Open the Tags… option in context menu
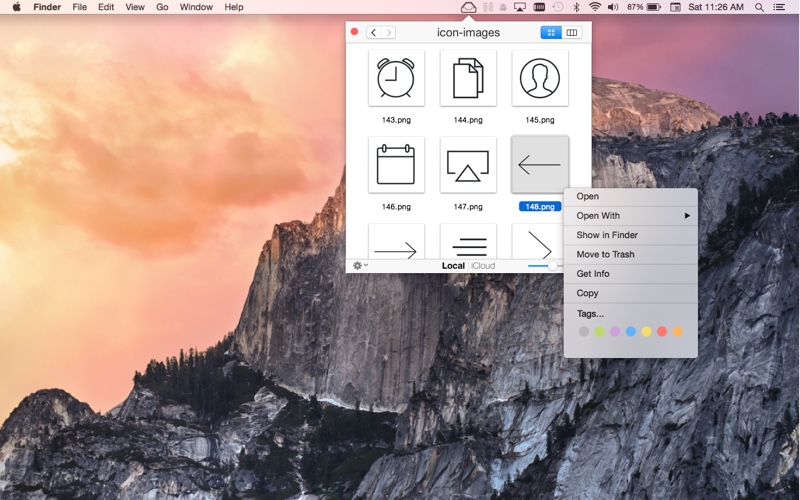 [x=590, y=314]
